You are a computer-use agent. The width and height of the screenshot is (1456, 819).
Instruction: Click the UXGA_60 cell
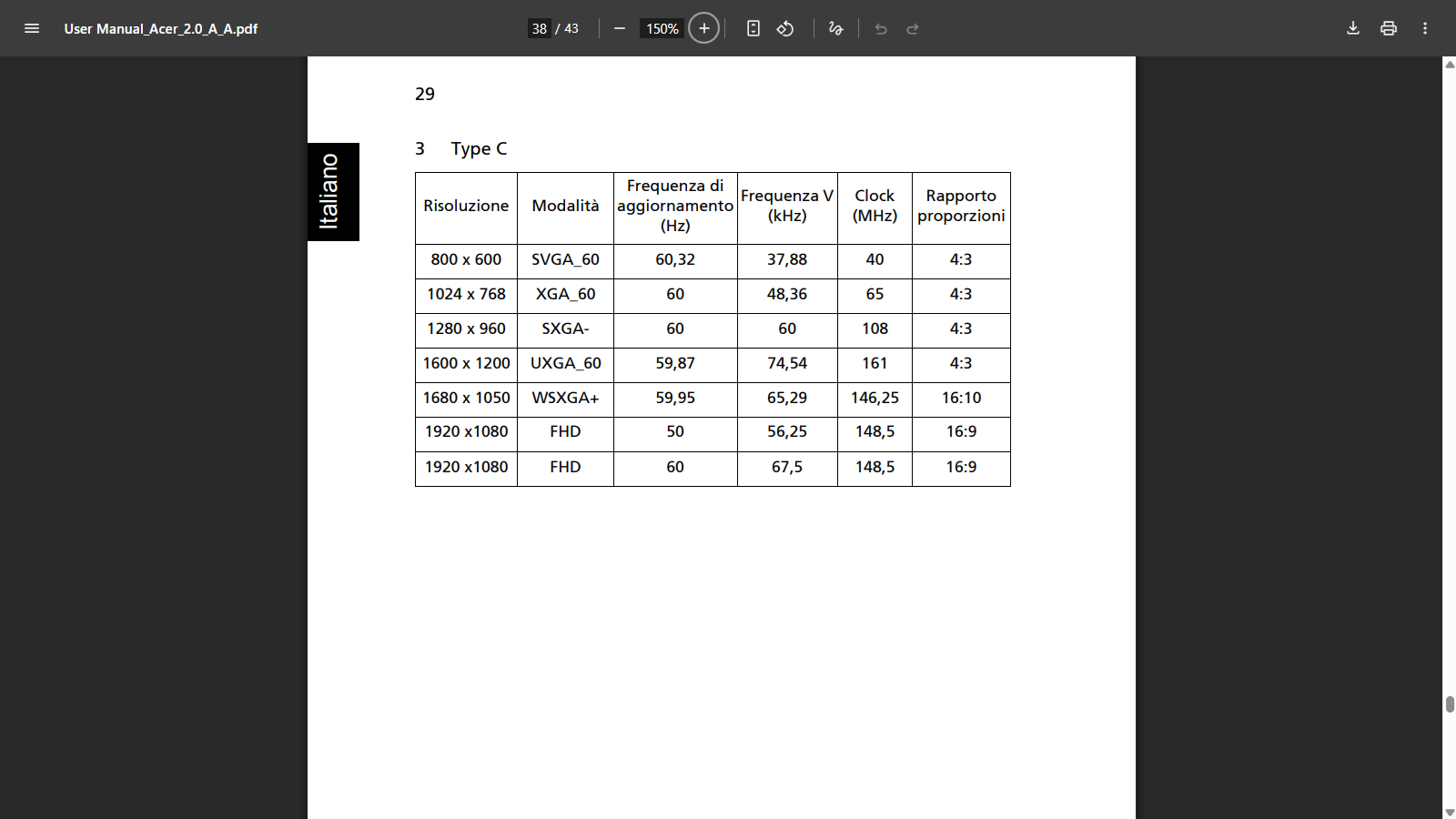pos(565,363)
